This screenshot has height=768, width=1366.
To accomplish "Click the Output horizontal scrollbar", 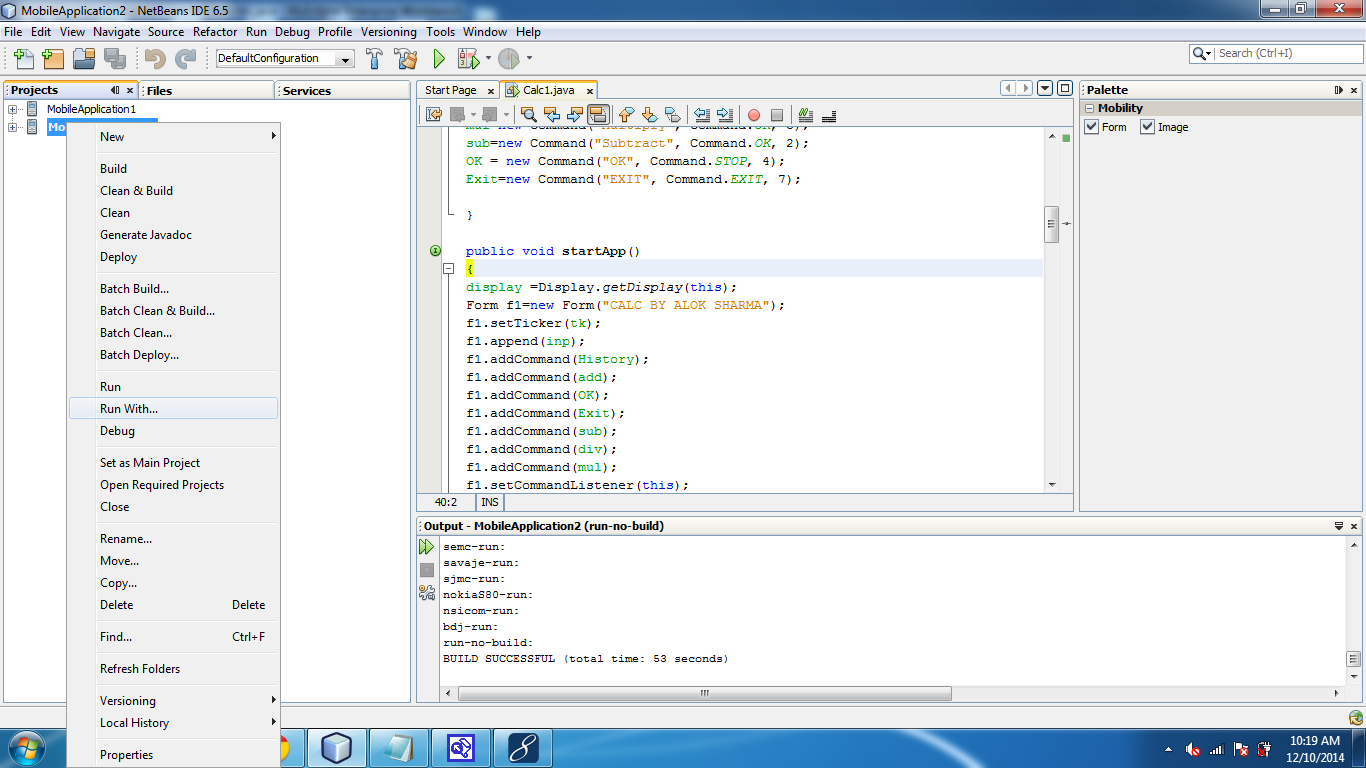I will [704, 693].
